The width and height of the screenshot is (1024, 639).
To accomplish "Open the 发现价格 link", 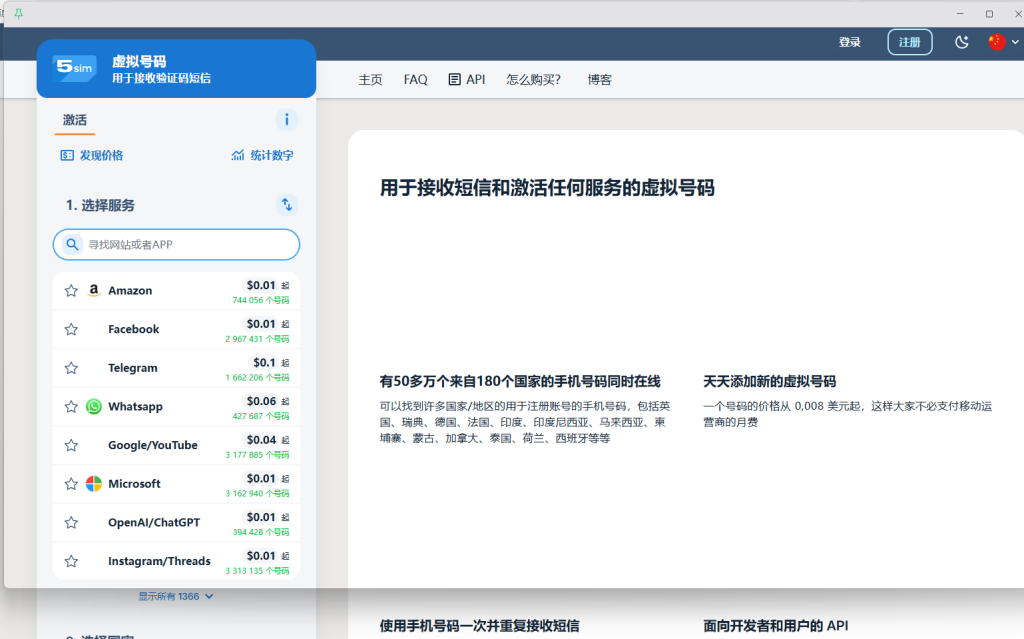I will pyautogui.click(x=92, y=155).
